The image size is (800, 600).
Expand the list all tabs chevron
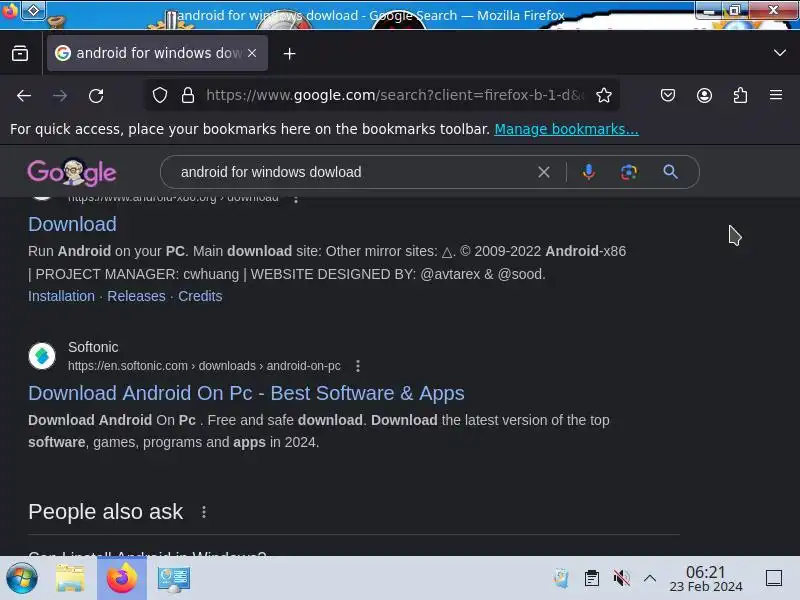click(779, 53)
